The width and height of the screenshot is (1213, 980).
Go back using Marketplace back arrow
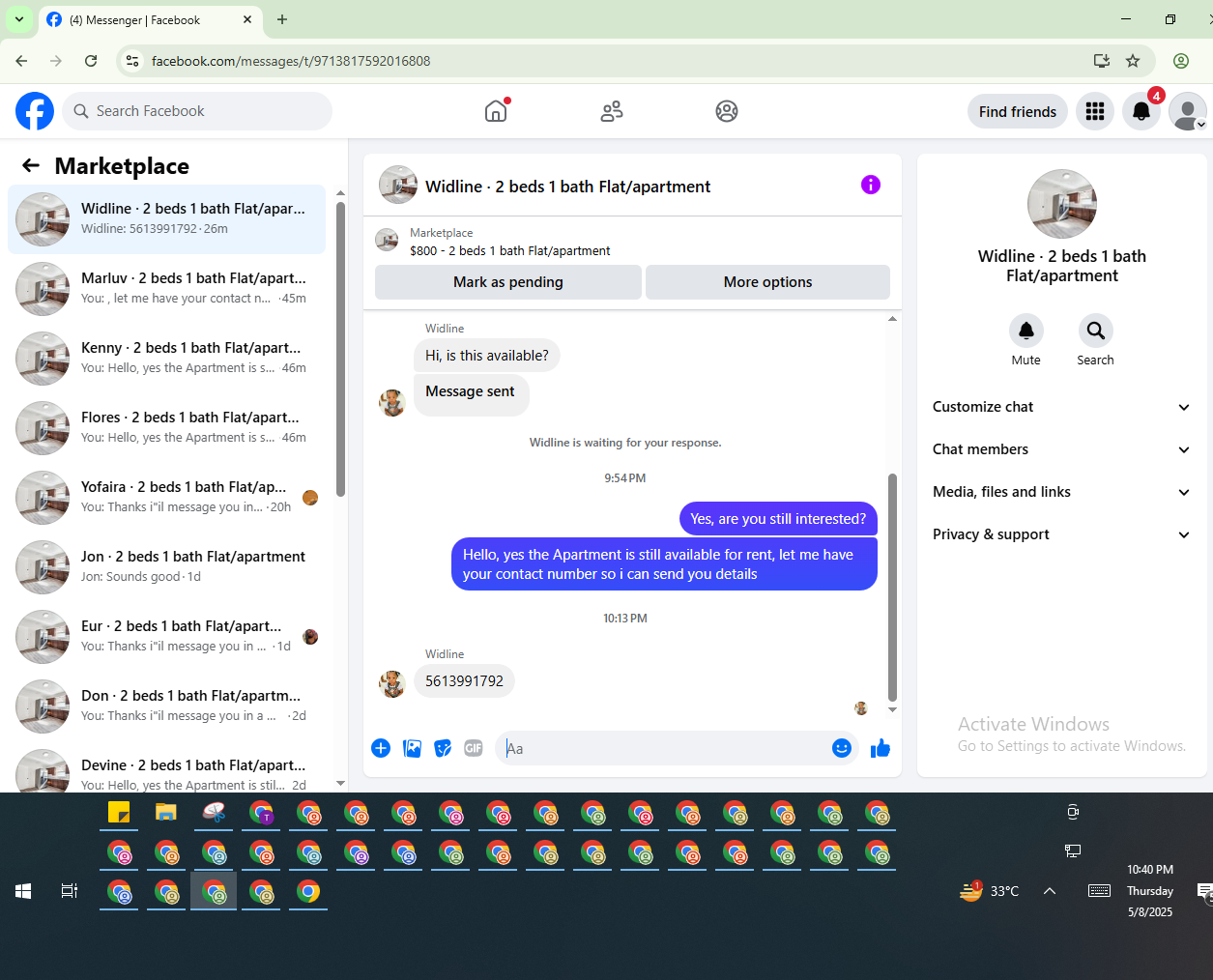point(31,165)
